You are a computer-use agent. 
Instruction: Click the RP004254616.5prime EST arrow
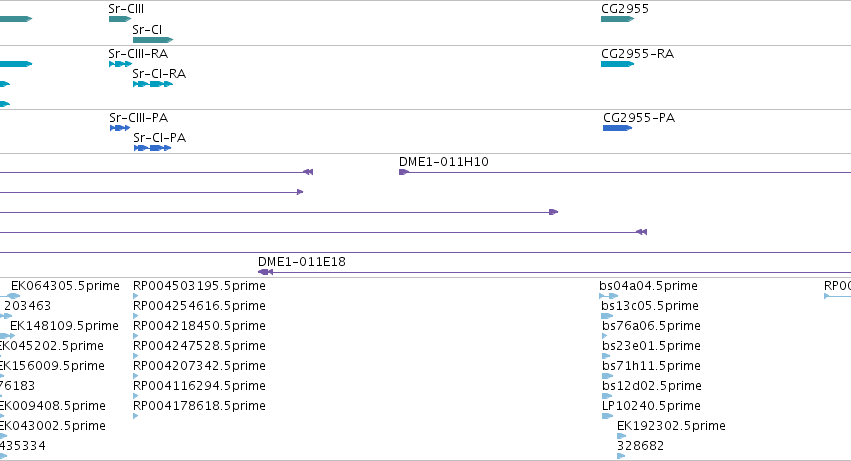click(x=136, y=316)
